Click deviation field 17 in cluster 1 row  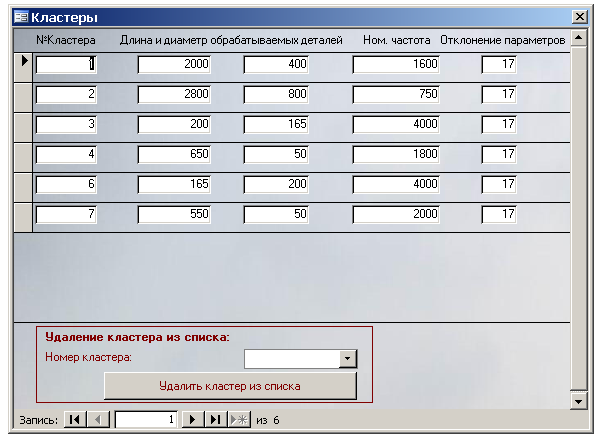tap(499, 64)
